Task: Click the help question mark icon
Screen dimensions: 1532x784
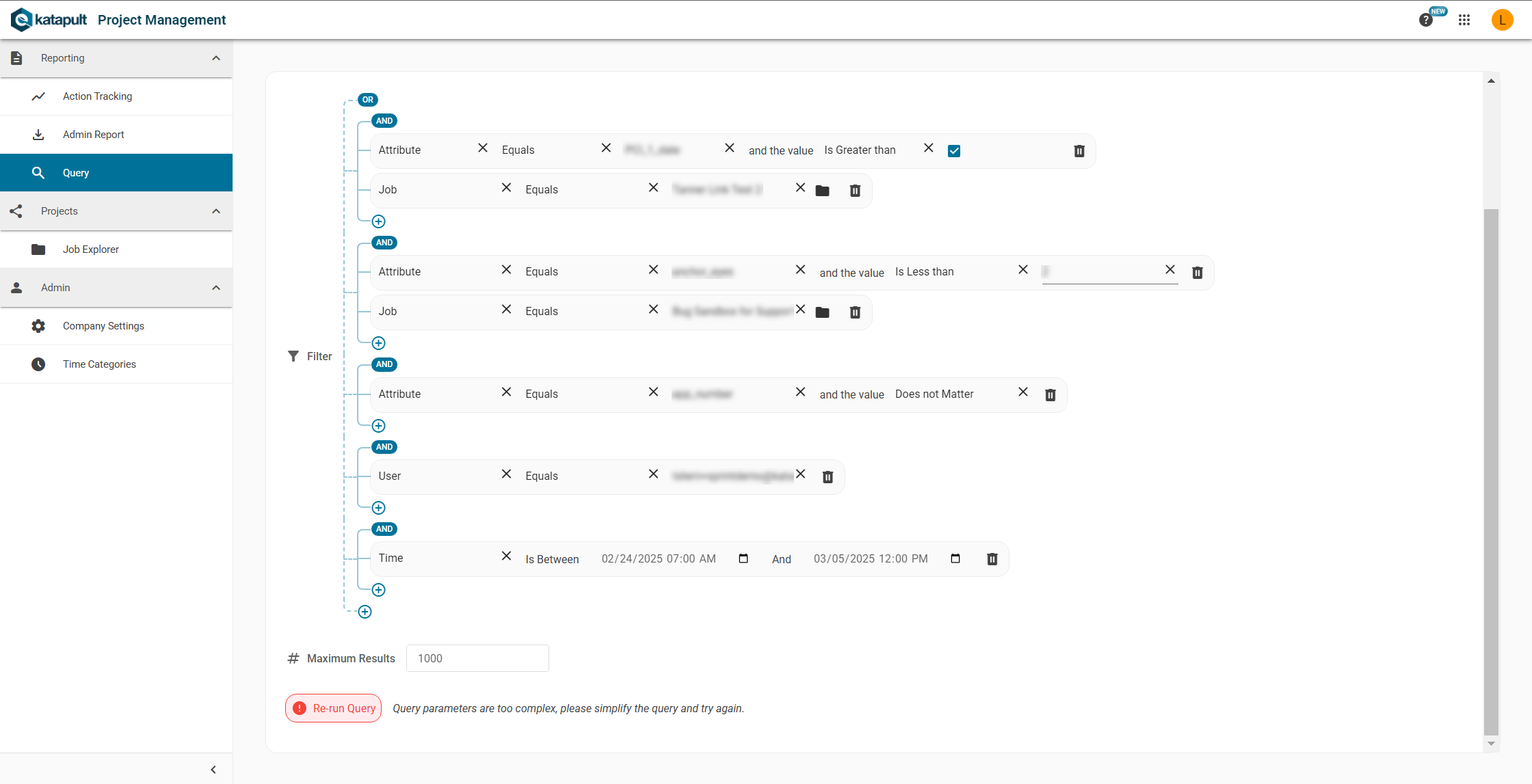Action: [1425, 20]
